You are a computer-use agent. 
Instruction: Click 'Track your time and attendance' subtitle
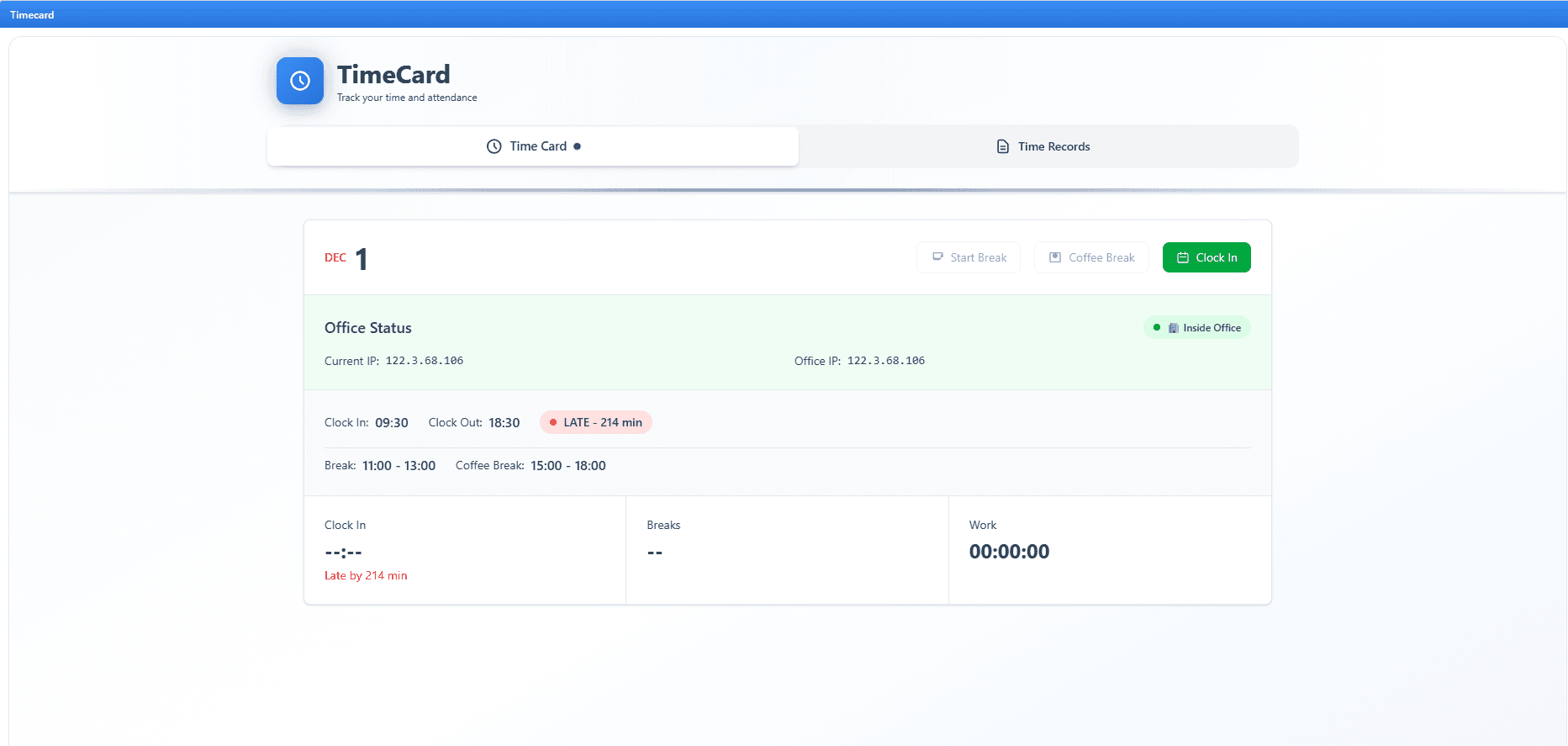pos(407,98)
